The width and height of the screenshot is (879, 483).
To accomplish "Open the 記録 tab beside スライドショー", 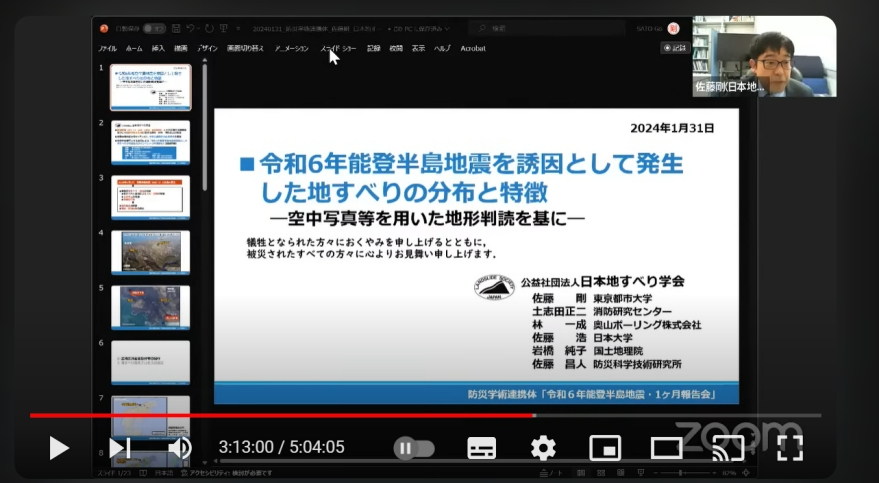I will (x=374, y=49).
